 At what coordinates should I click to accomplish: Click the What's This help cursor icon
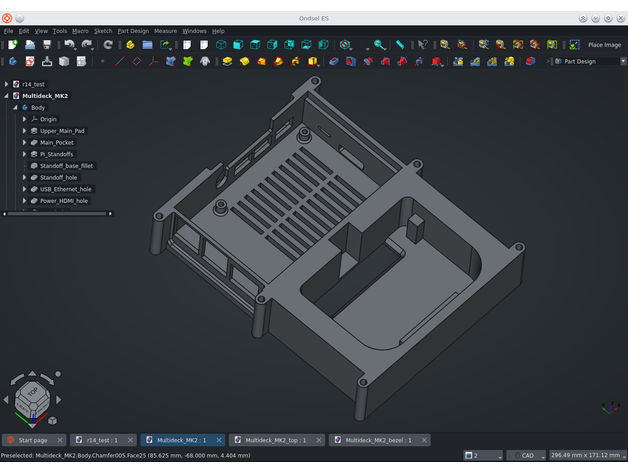pos(423,45)
